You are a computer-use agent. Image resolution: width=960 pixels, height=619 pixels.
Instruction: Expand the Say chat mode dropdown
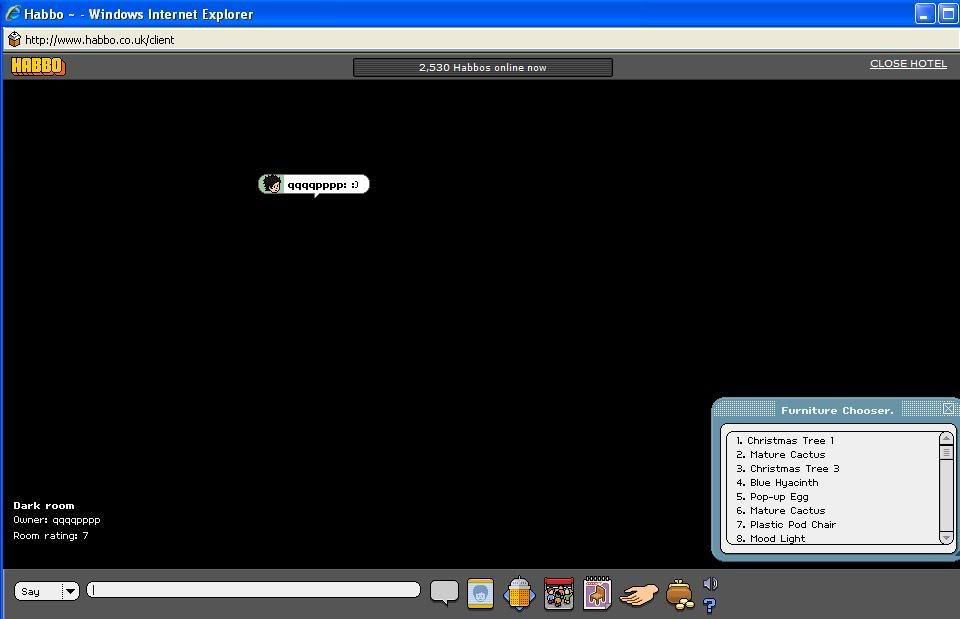pyautogui.click(x=70, y=591)
